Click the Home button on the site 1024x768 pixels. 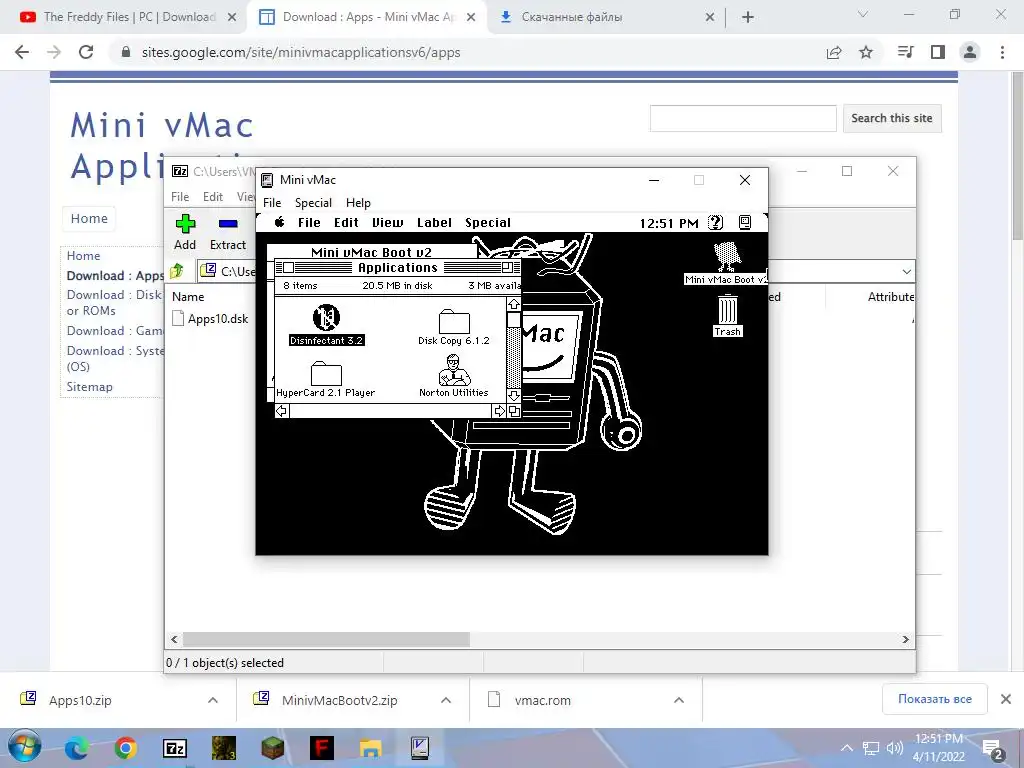click(89, 218)
